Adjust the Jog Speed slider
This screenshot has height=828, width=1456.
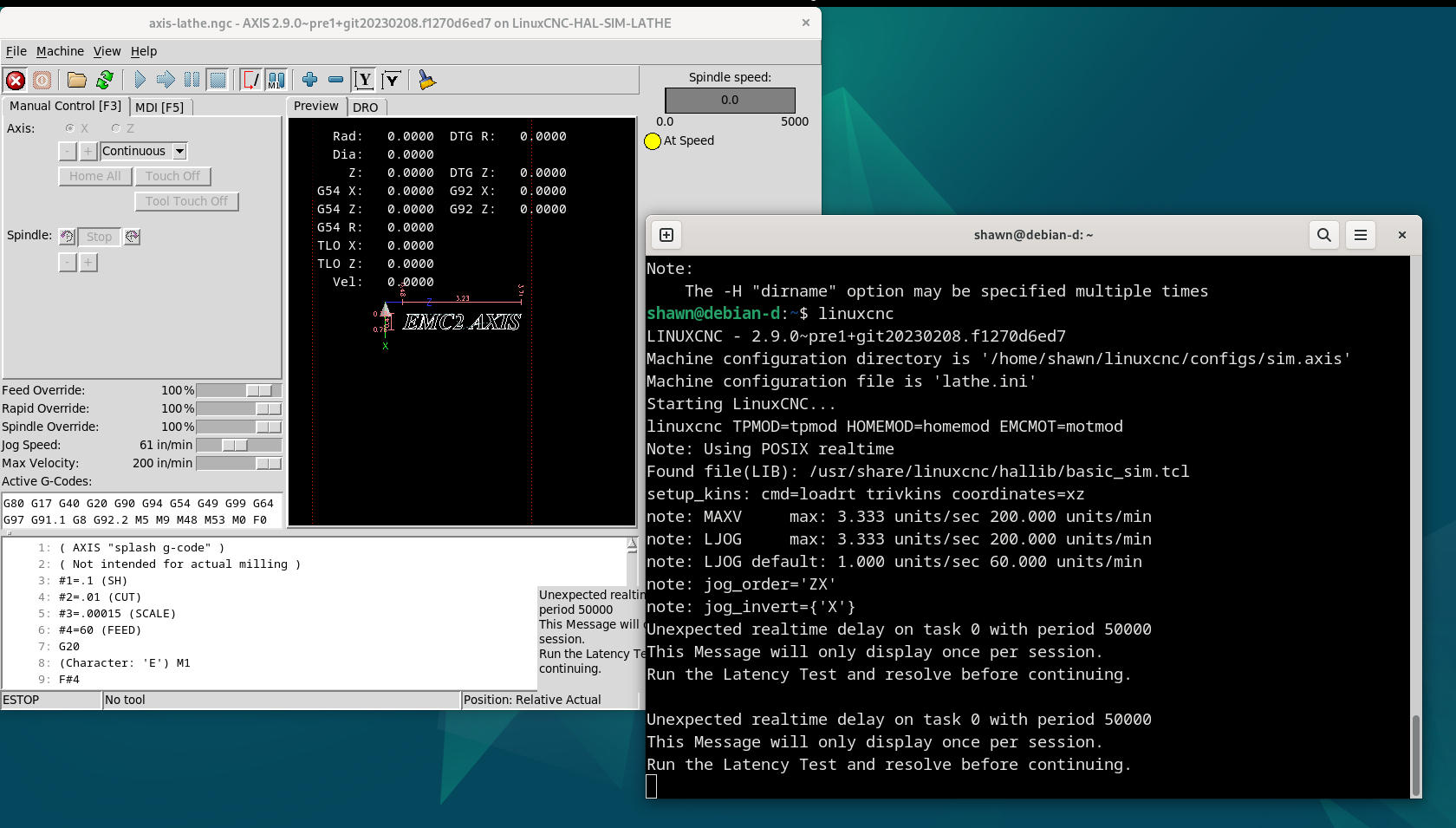point(239,446)
